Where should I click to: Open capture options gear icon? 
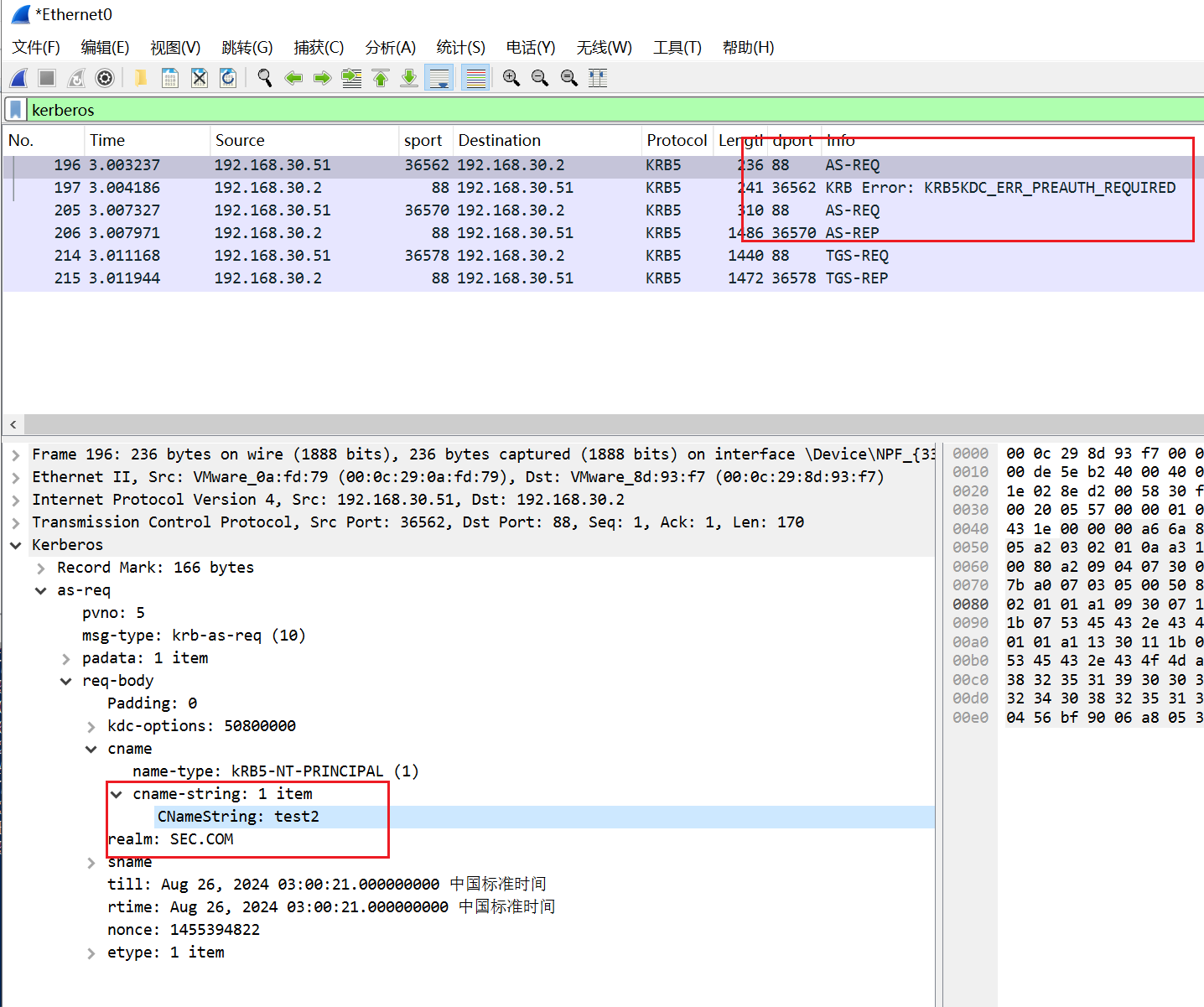105,78
